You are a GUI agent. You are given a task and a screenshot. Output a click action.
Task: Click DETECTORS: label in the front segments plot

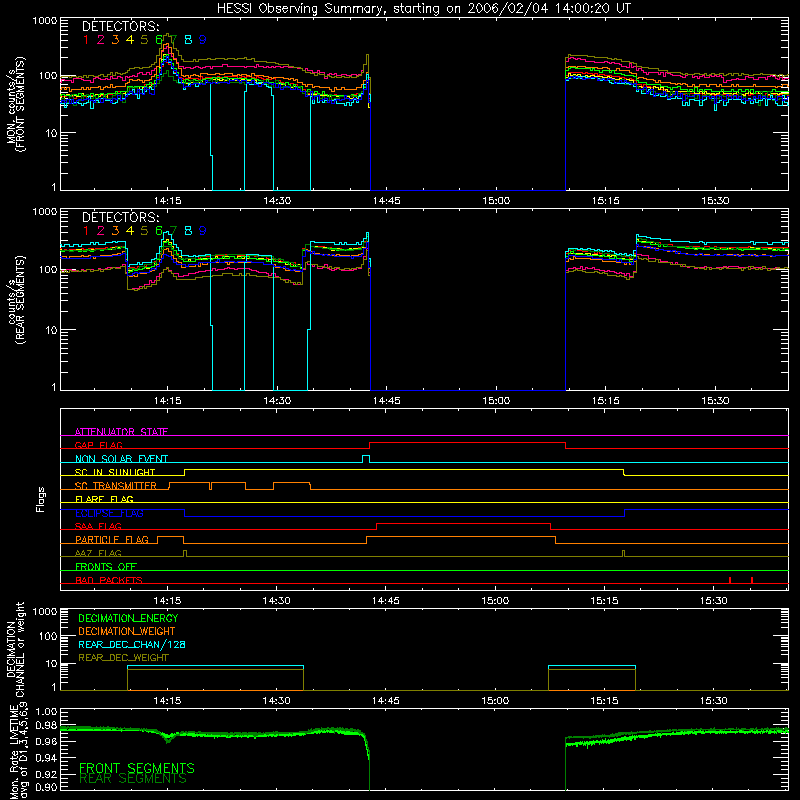(120, 26)
